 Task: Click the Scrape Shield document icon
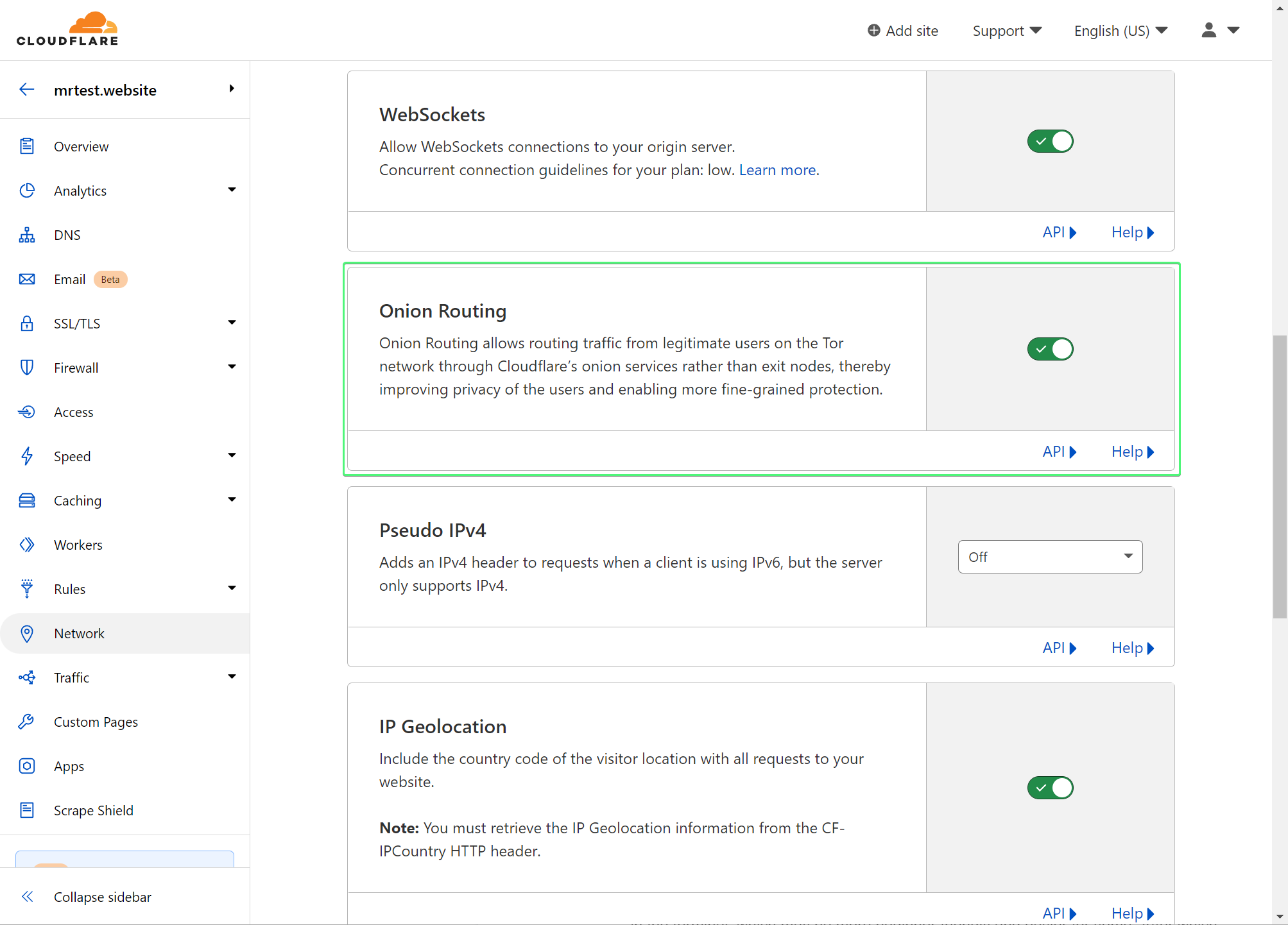tap(27, 810)
